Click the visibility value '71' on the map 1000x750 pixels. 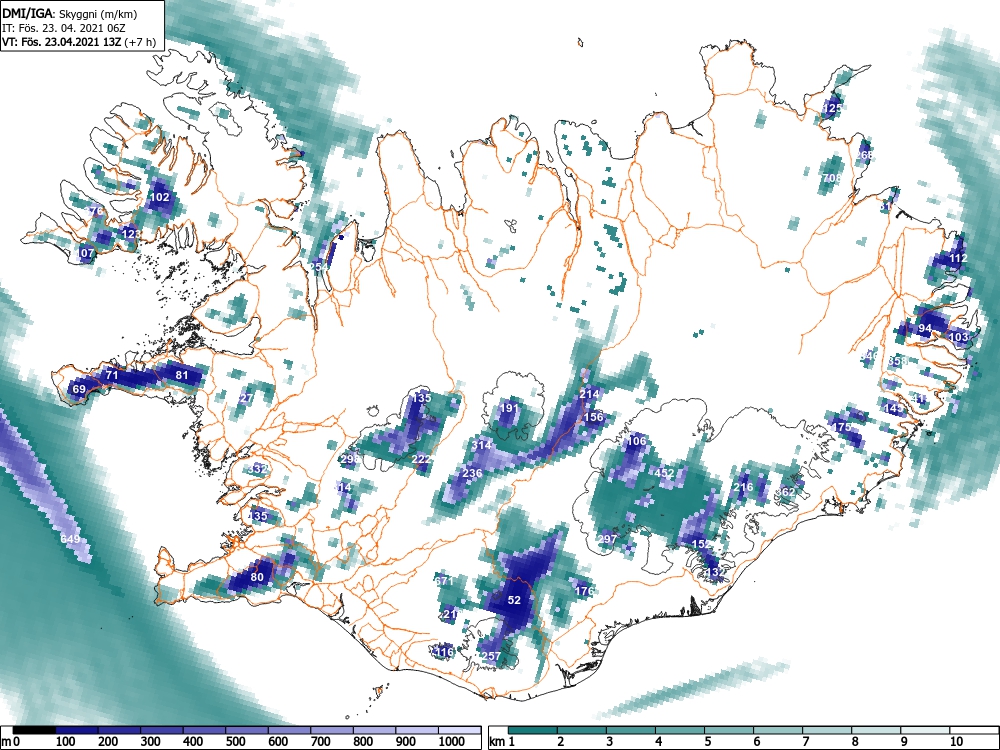[112, 375]
